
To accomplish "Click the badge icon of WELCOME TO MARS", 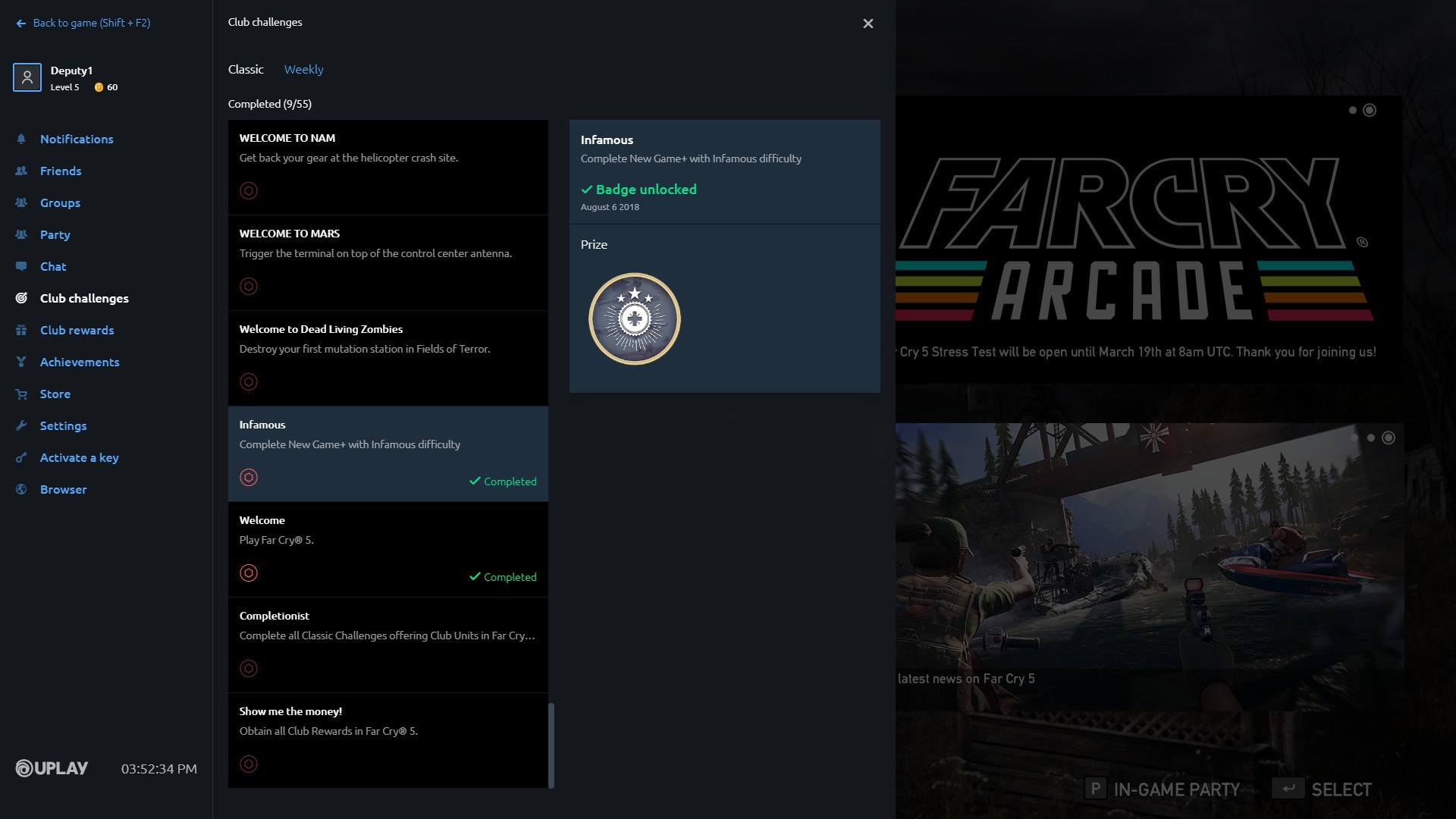I will (x=249, y=286).
